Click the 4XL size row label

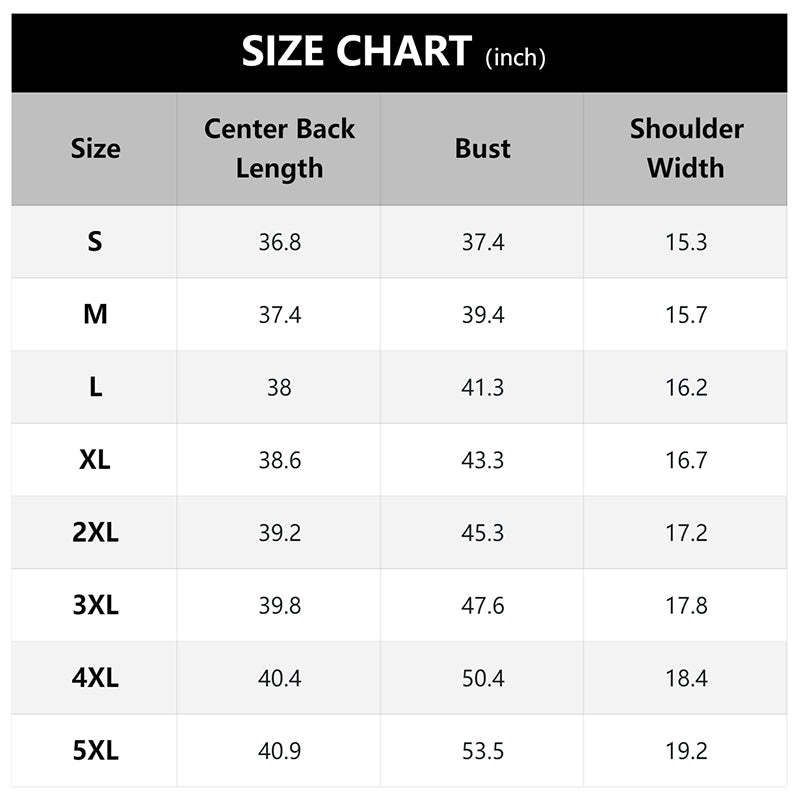click(95, 679)
